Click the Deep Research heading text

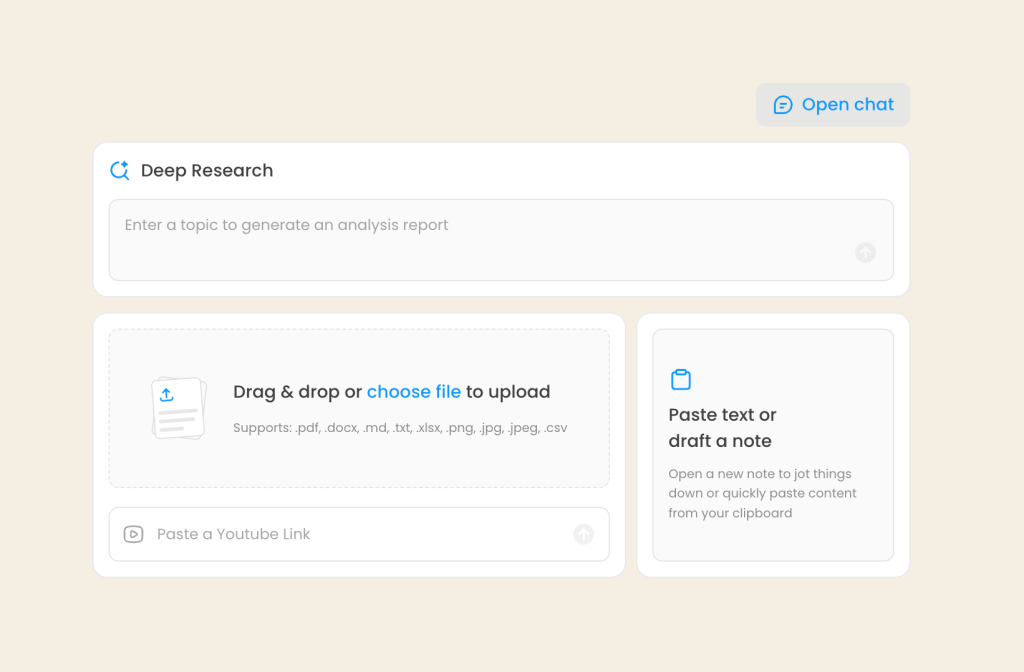coord(207,170)
